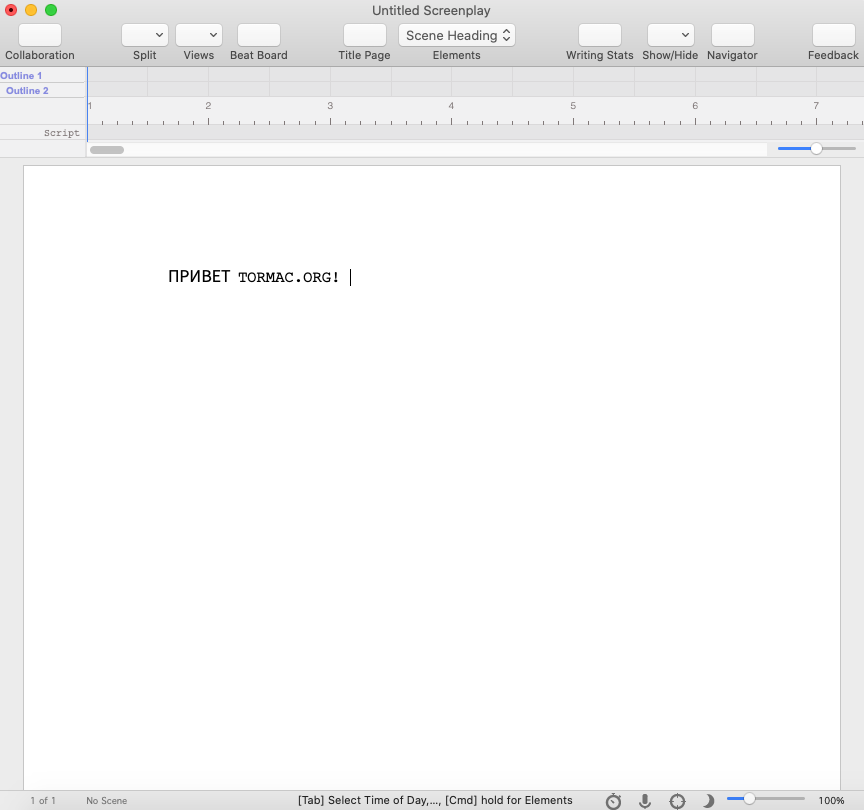
Task: Click the Script row label
Action: (61, 133)
